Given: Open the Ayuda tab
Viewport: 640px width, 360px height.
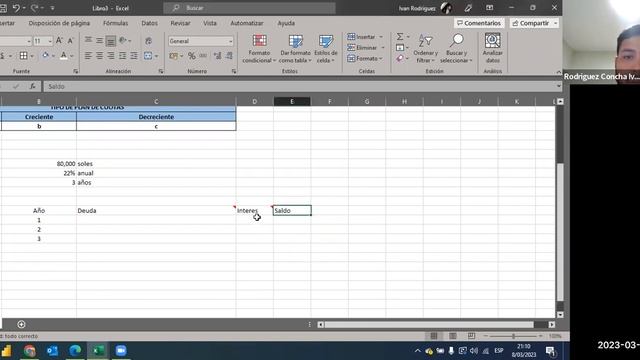Looking at the screenshot, I should tap(286, 23).
